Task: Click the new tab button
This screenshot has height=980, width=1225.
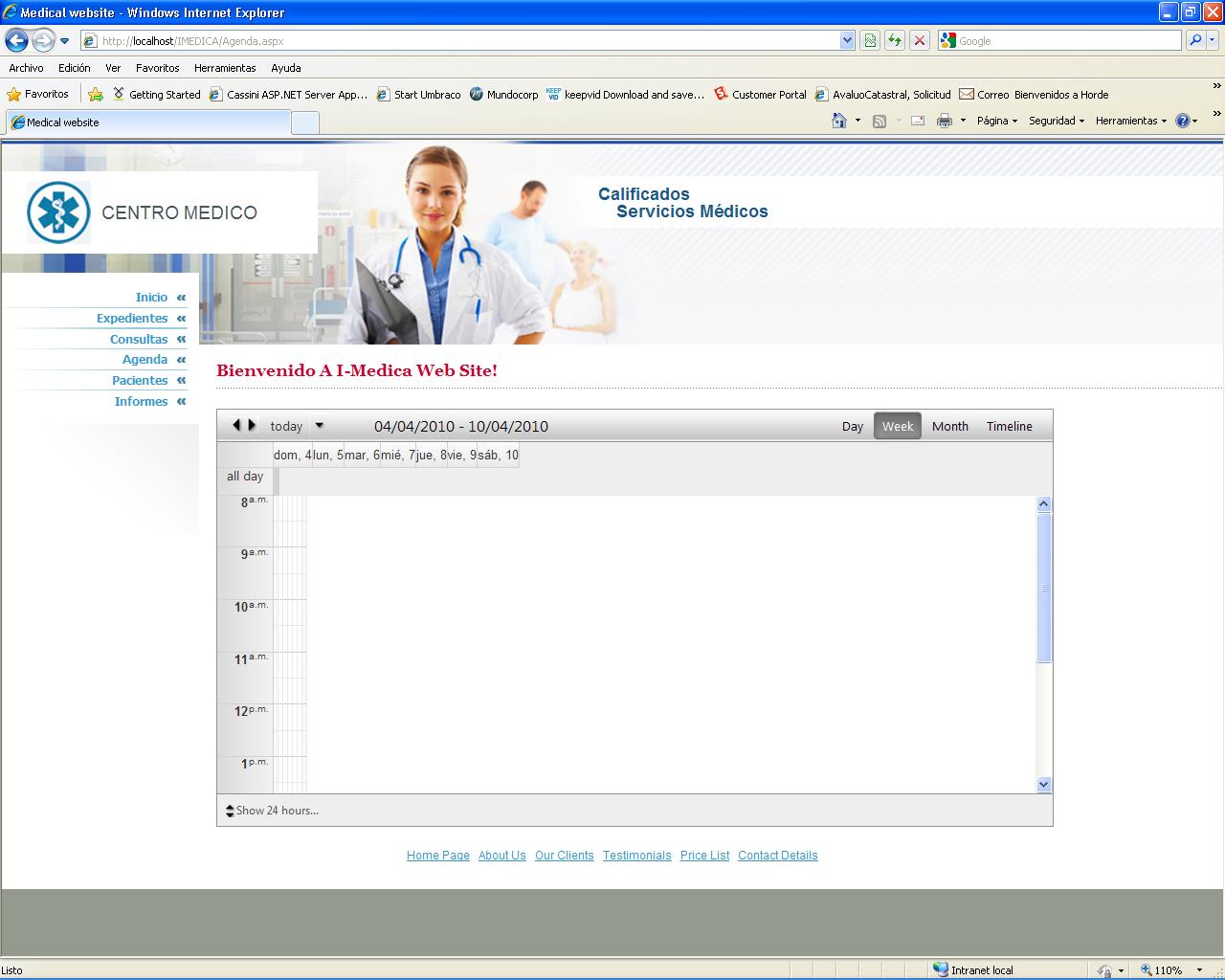Action: coord(305,122)
